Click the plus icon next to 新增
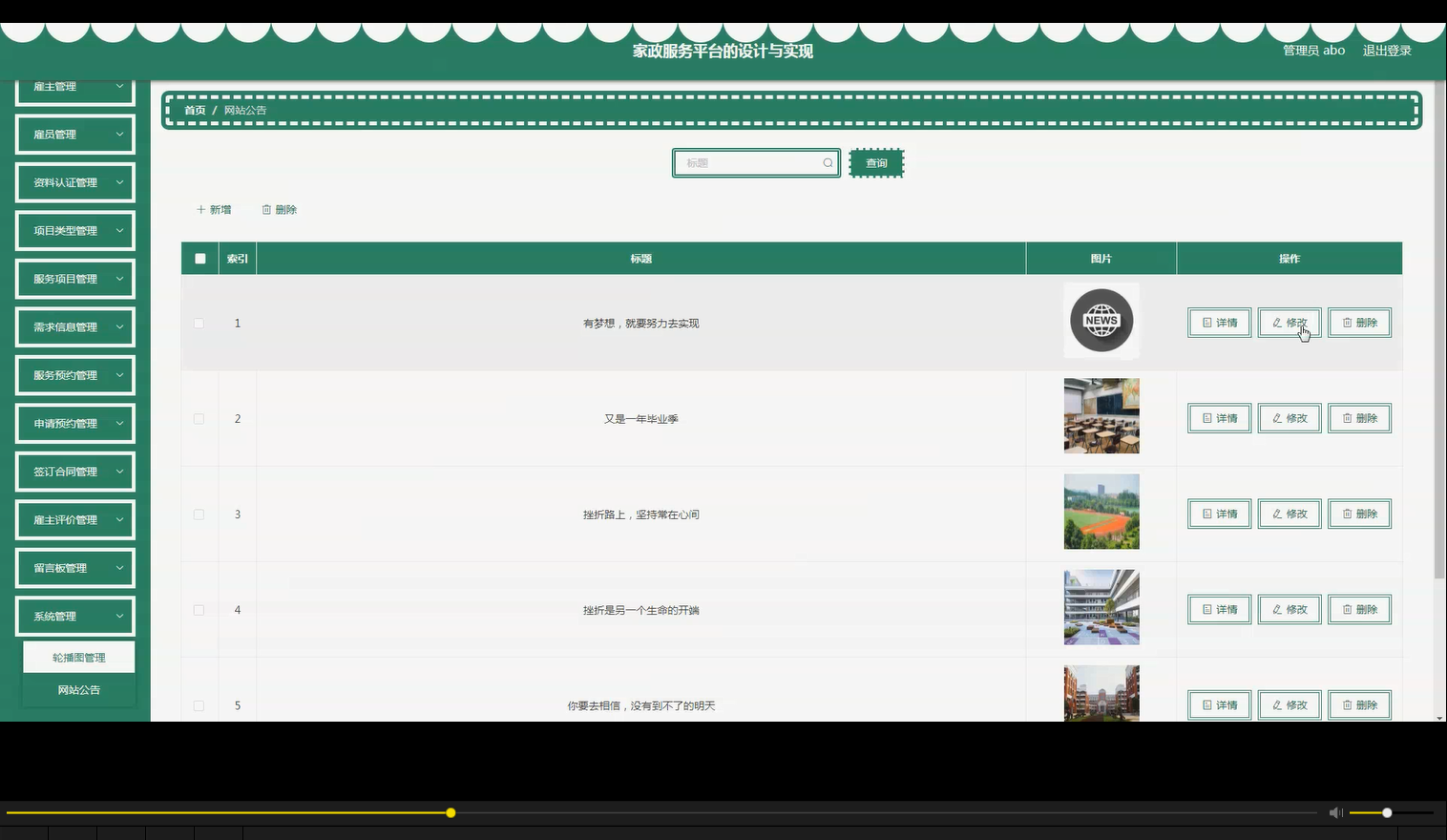 pos(200,210)
